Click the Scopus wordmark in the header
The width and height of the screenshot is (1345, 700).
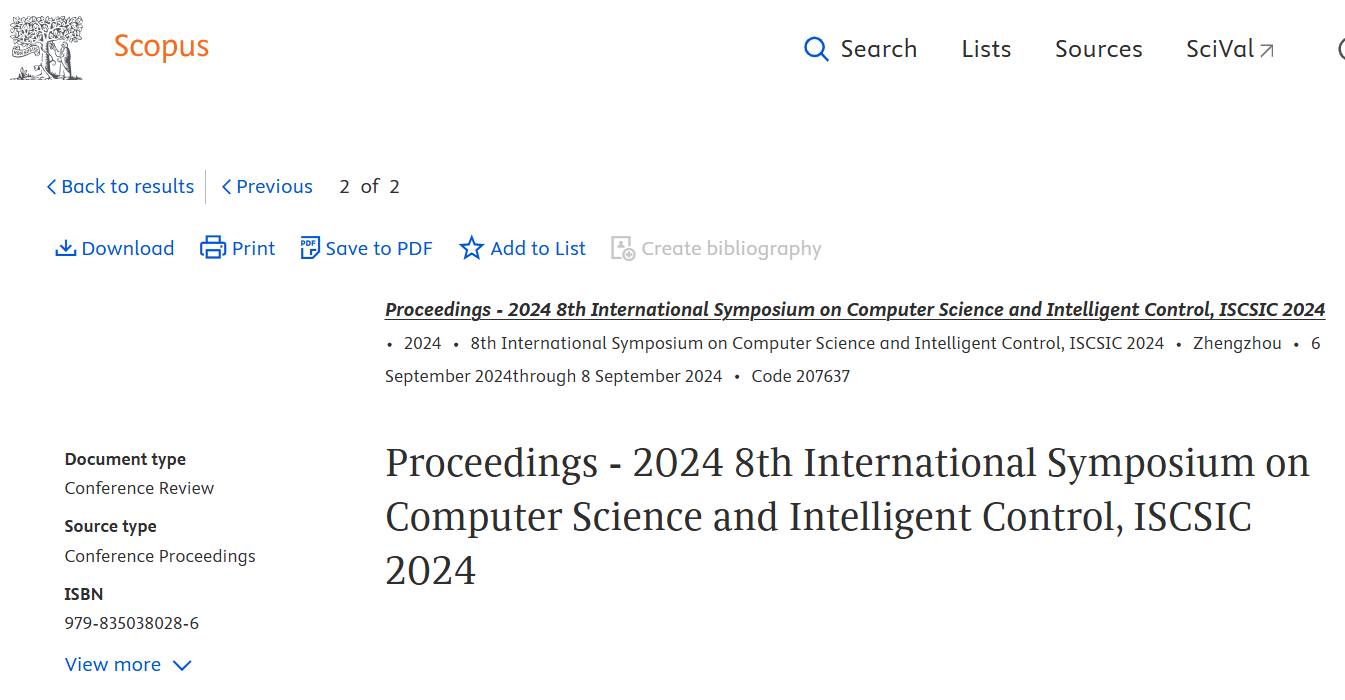pos(161,47)
